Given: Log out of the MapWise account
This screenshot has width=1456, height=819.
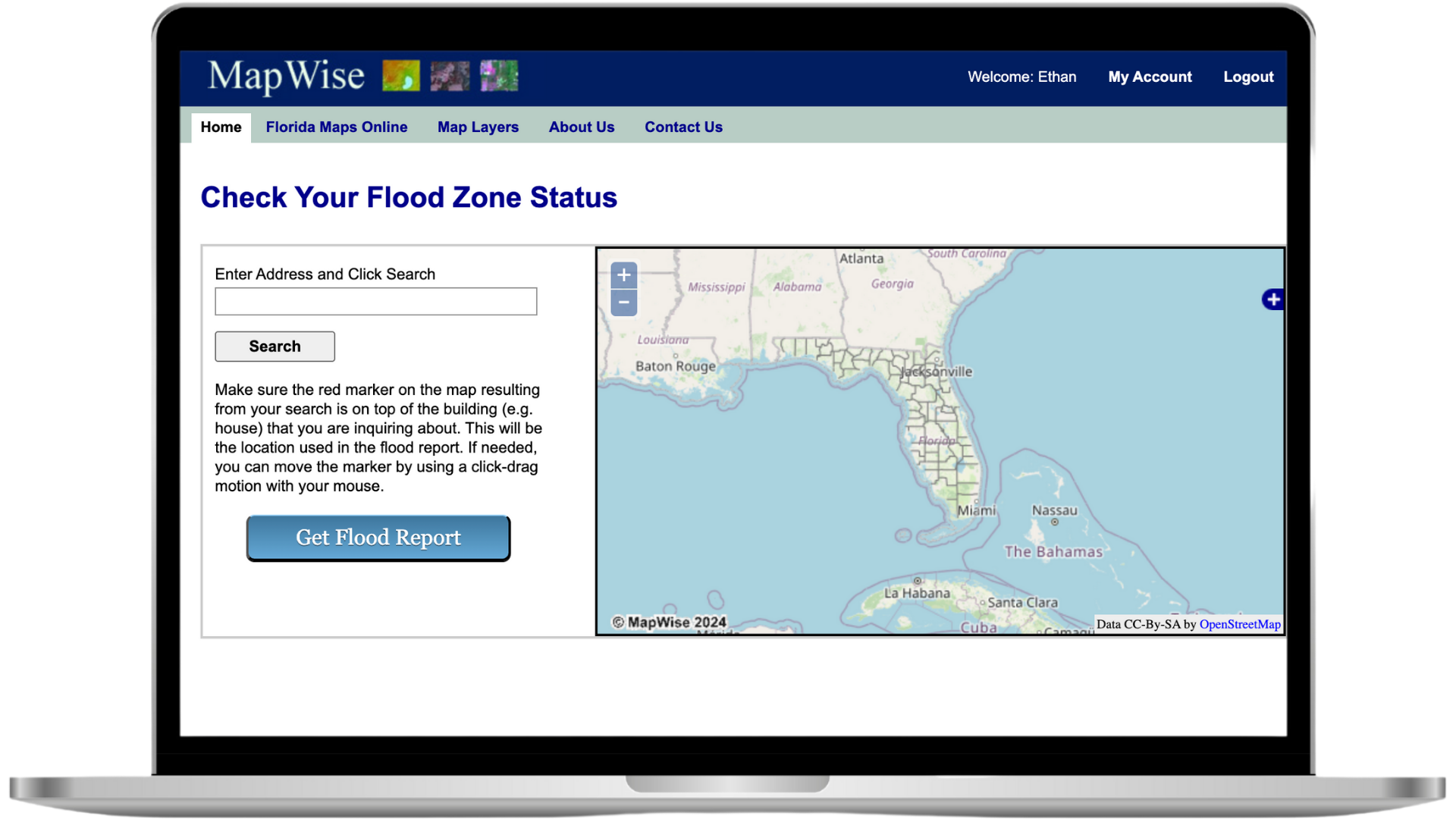Looking at the screenshot, I should pos(1247,77).
